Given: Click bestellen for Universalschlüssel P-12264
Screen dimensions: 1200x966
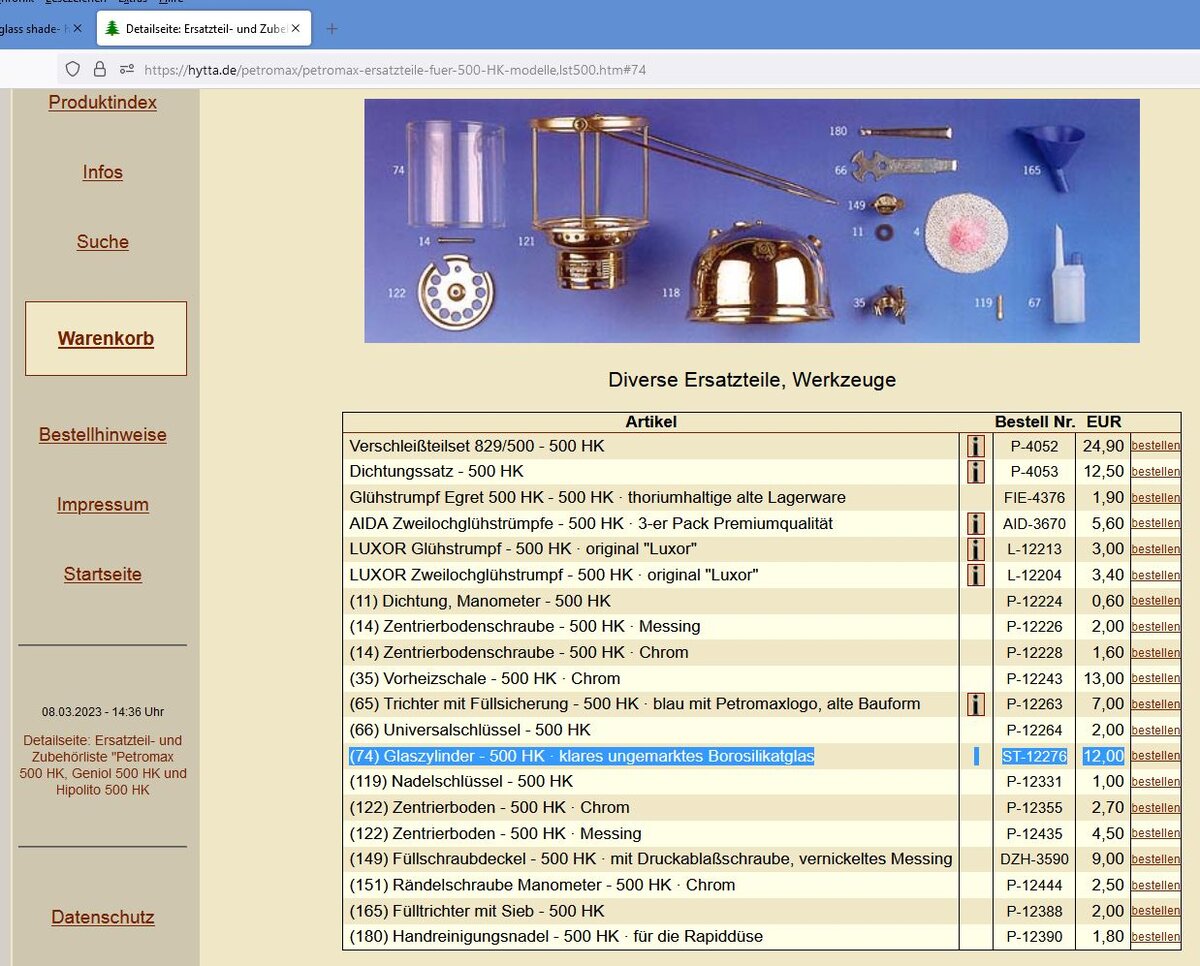Looking at the screenshot, I should 1155,730.
